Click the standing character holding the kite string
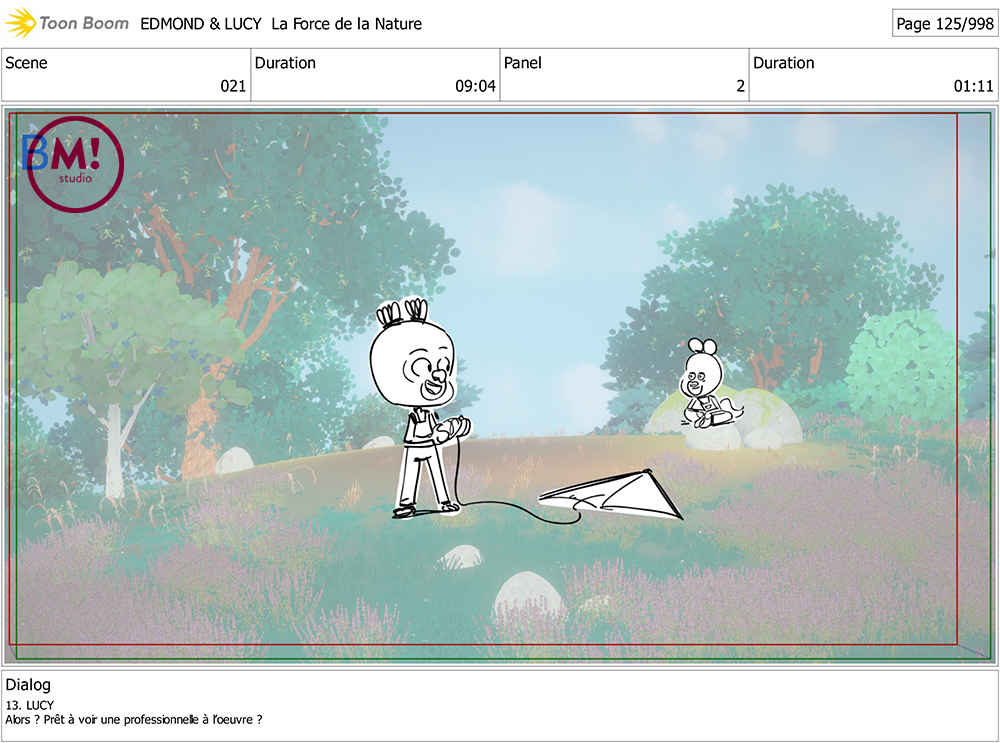The width and height of the screenshot is (1000, 743). [421, 408]
